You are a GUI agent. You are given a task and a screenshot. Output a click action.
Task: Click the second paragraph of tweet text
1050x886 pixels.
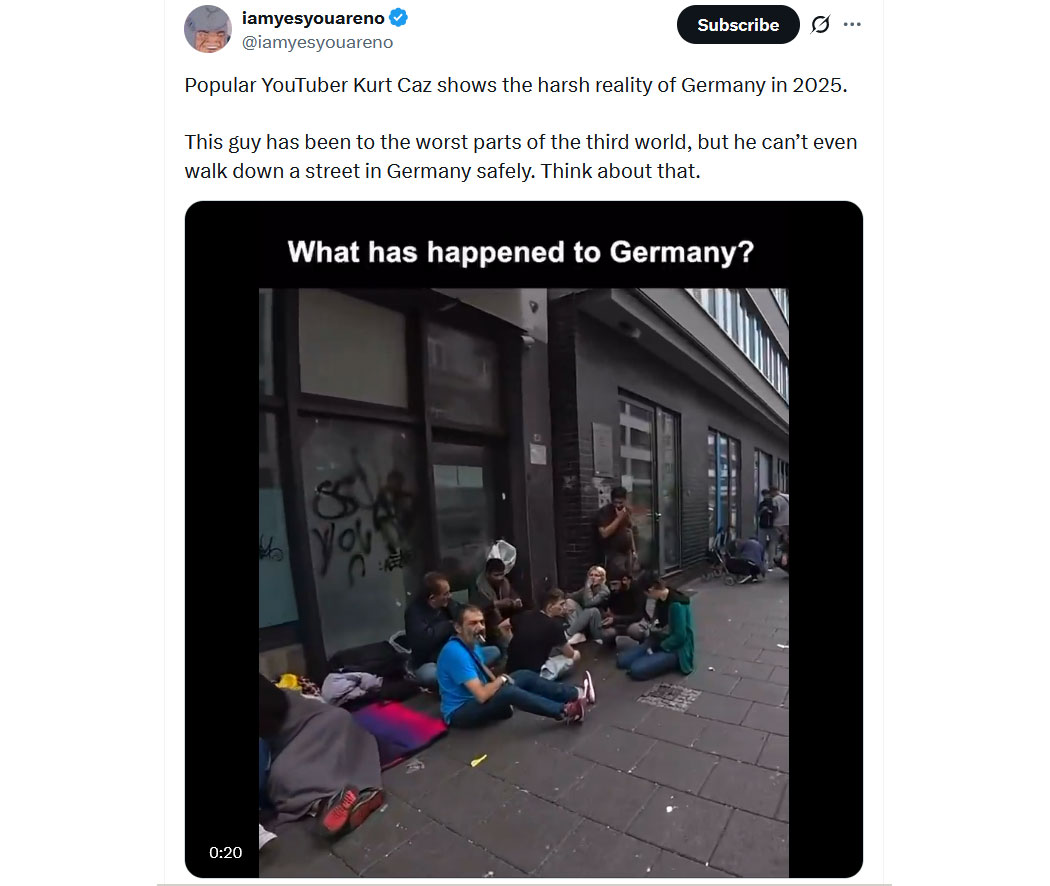521,157
